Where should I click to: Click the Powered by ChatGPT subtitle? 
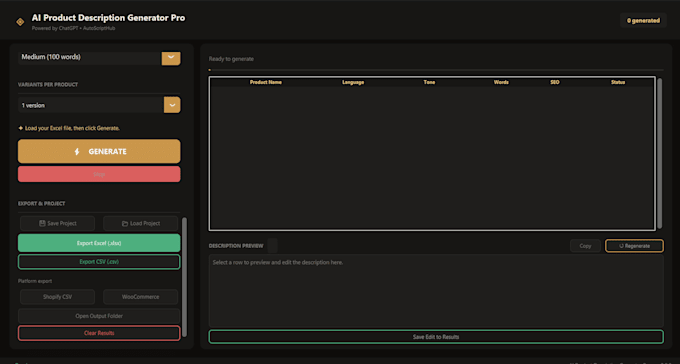coord(73,28)
